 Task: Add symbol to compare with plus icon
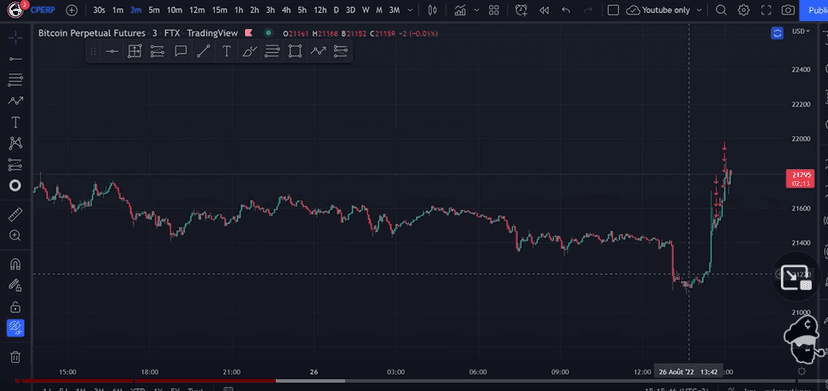pos(71,10)
